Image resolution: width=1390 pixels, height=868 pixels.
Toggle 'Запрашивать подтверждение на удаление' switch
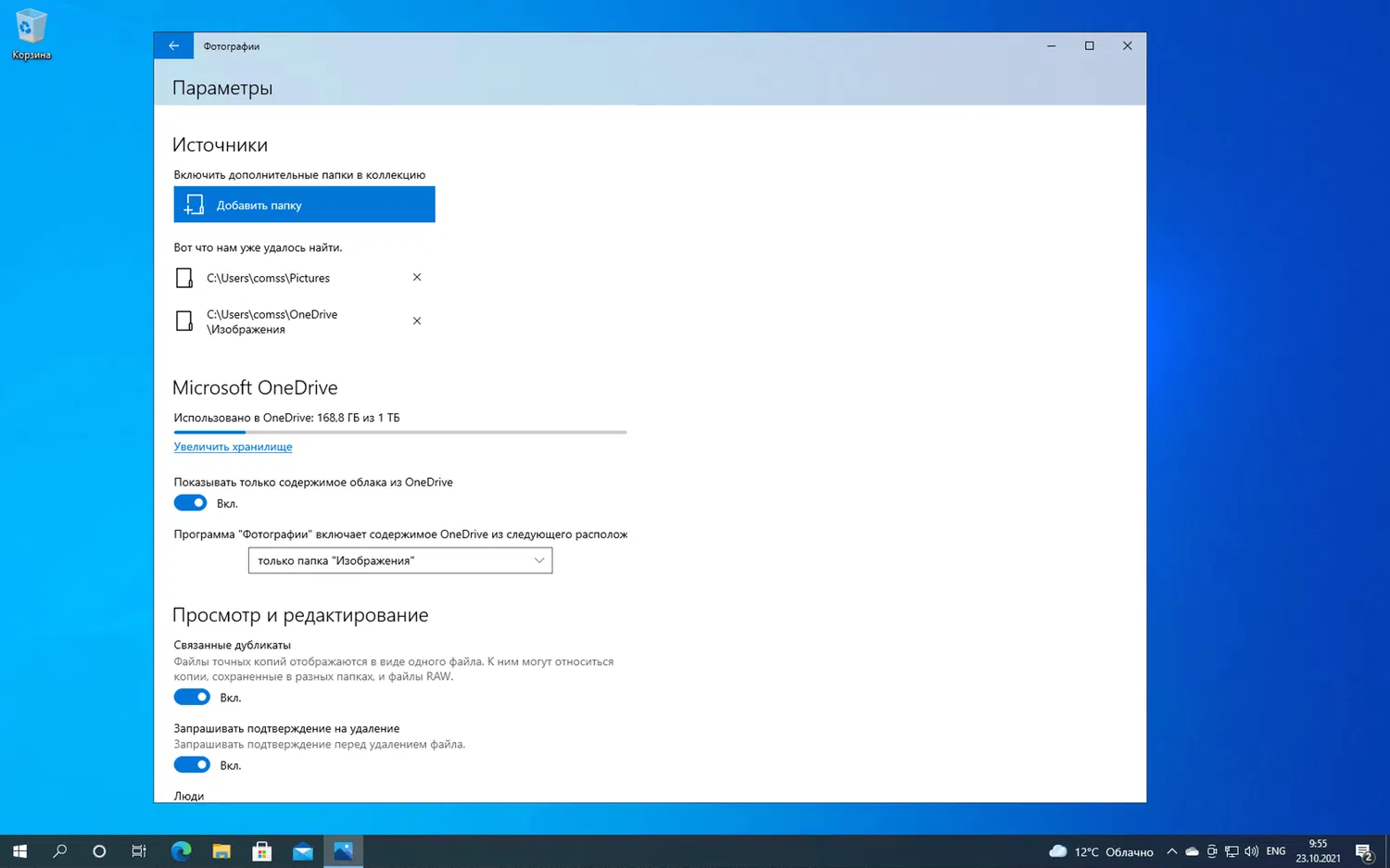coord(192,764)
